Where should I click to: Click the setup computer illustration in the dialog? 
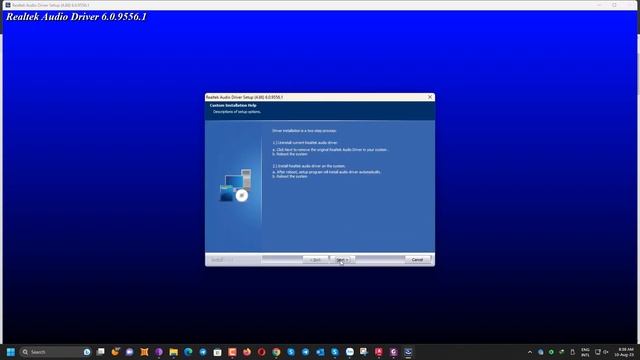[x=236, y=186]
